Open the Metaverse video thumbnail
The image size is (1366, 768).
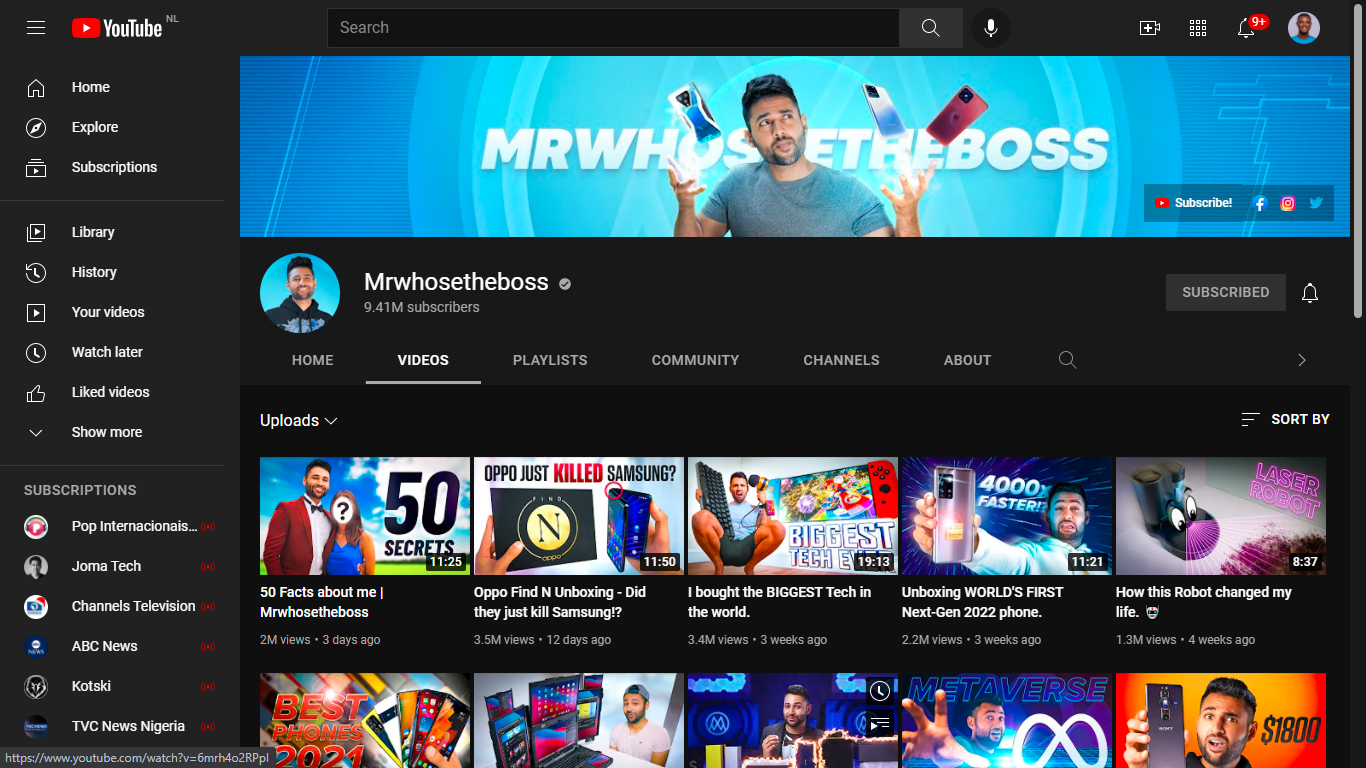1007,720
